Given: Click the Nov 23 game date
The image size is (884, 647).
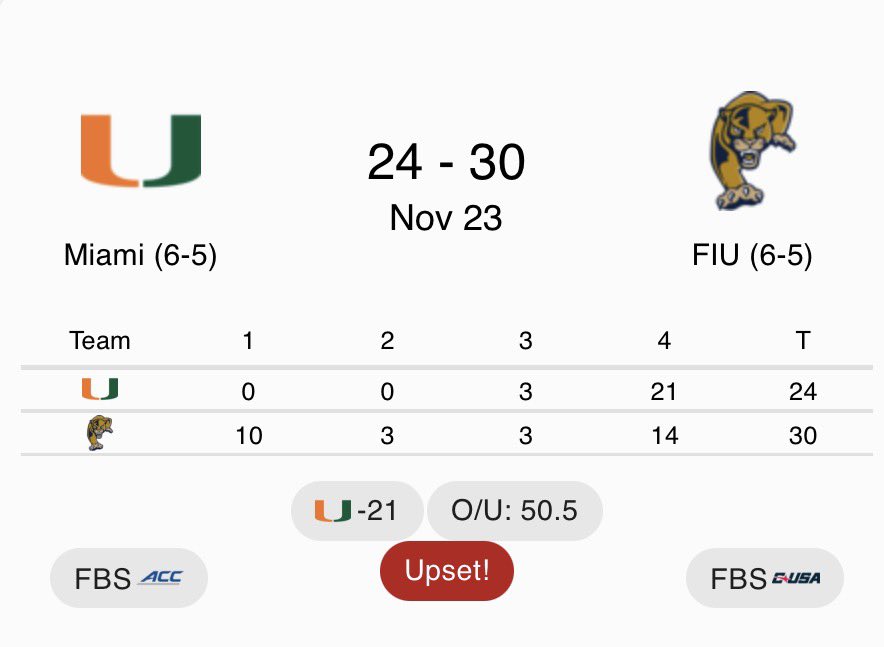Looking at the screenshot, I should pyautogui.click(x=446, y=217).
